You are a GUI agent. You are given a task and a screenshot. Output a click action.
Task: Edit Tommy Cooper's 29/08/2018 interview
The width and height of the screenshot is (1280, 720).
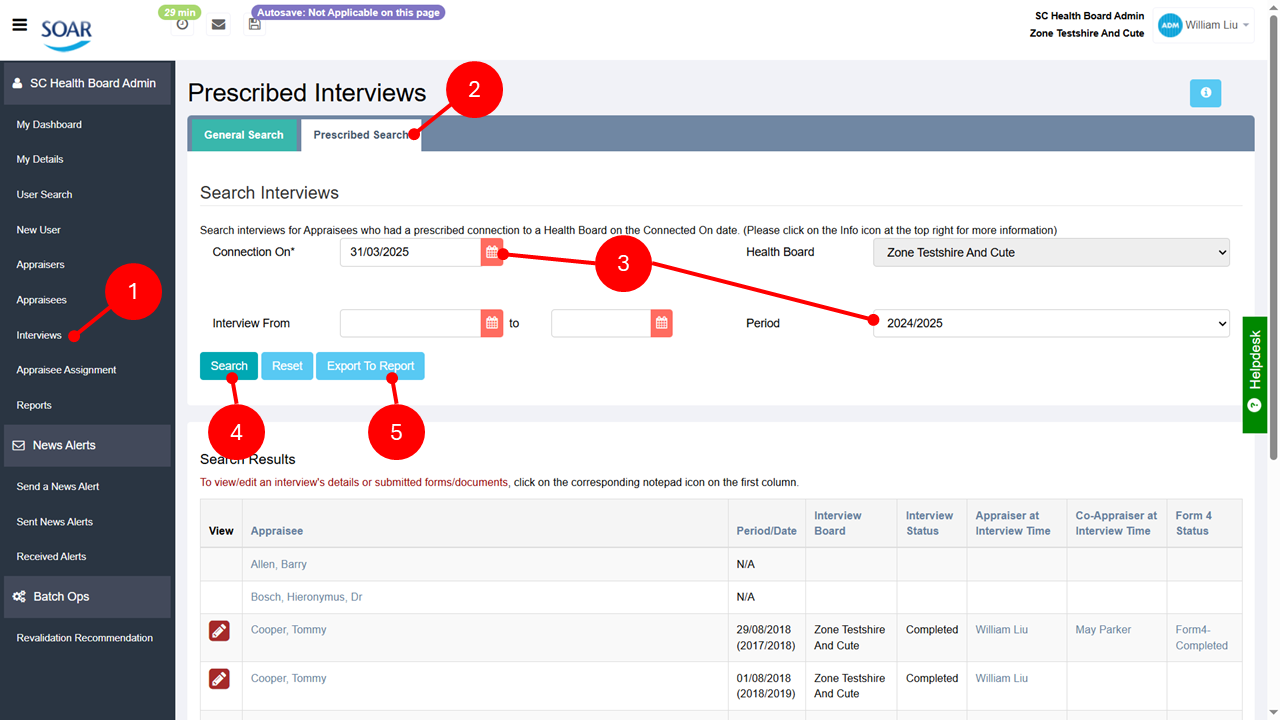[x=219, y=631]
